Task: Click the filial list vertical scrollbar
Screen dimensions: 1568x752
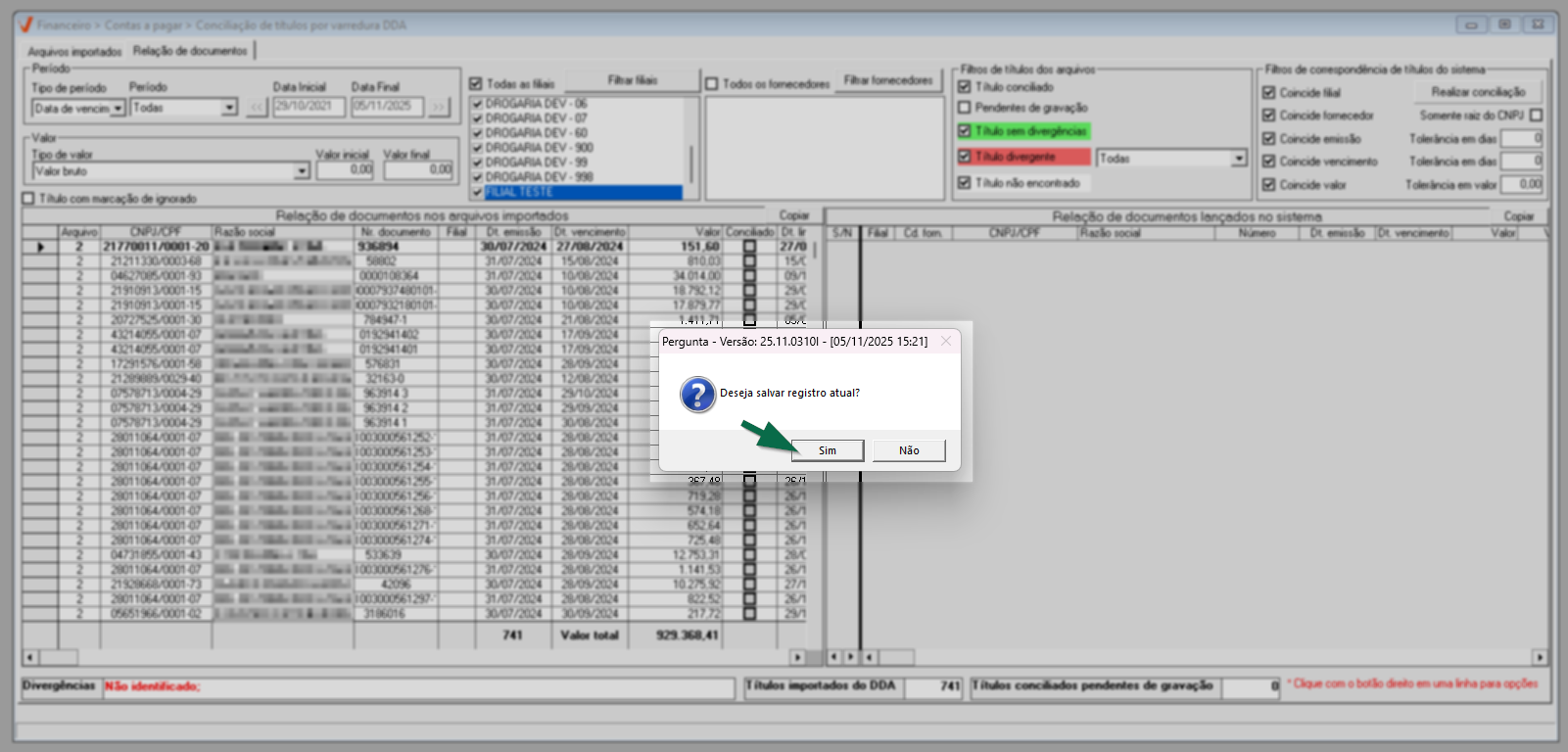Action: coord(691,164)
